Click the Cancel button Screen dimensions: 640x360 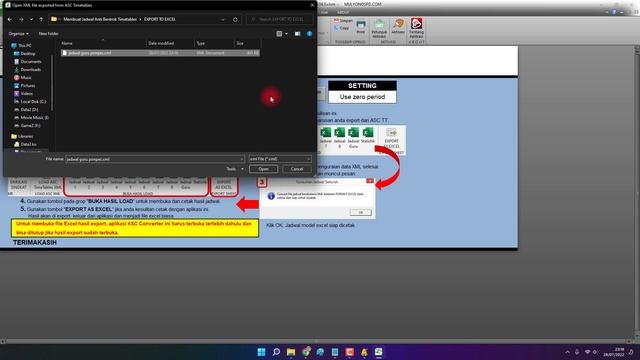click(x=297, y=169)
